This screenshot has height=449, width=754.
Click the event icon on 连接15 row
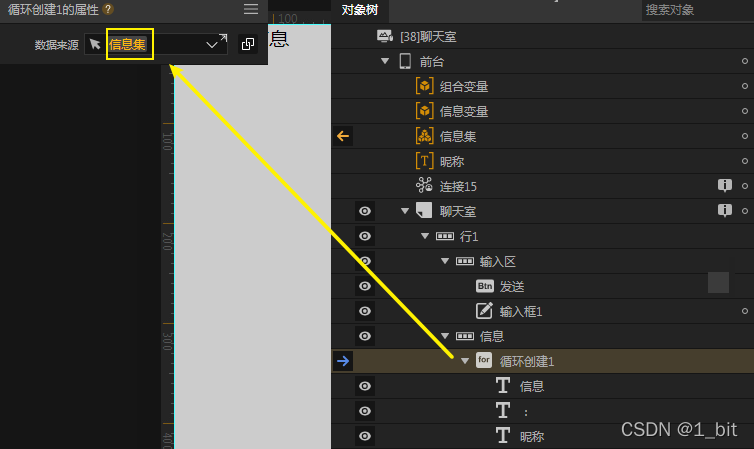725,185
